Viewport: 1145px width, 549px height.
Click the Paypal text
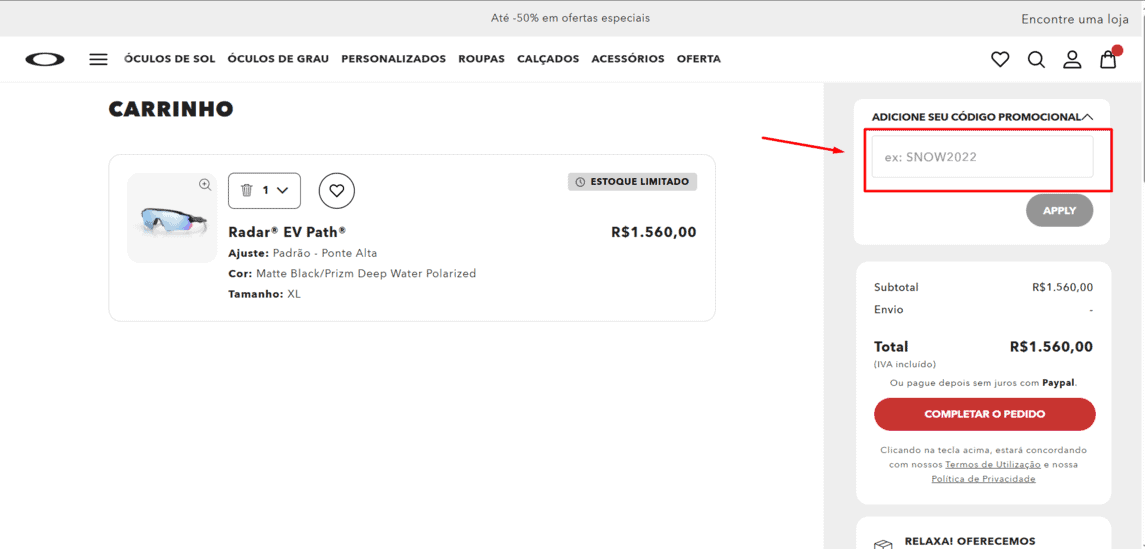1059,382
